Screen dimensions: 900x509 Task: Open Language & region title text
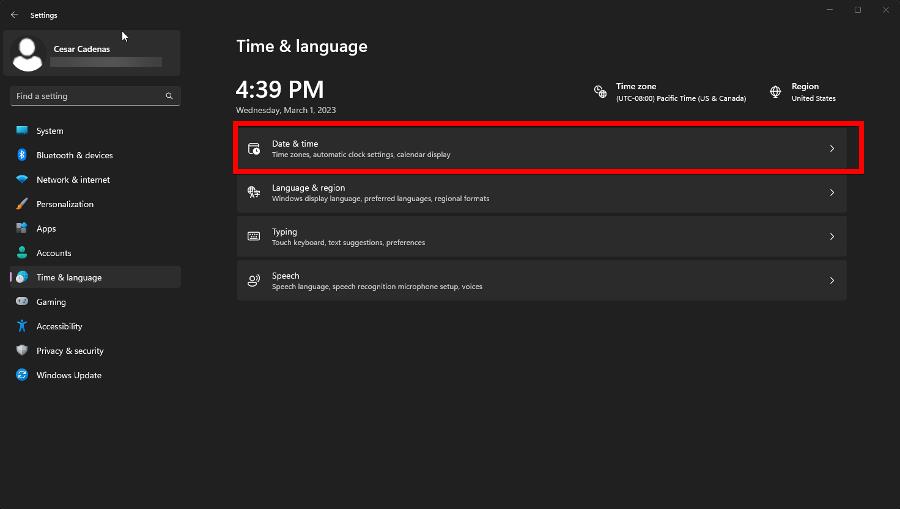coord(308,188)
